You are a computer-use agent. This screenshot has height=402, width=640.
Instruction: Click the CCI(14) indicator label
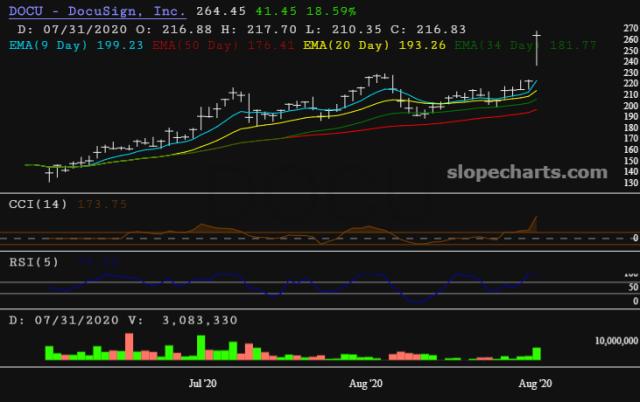point(32,205)
